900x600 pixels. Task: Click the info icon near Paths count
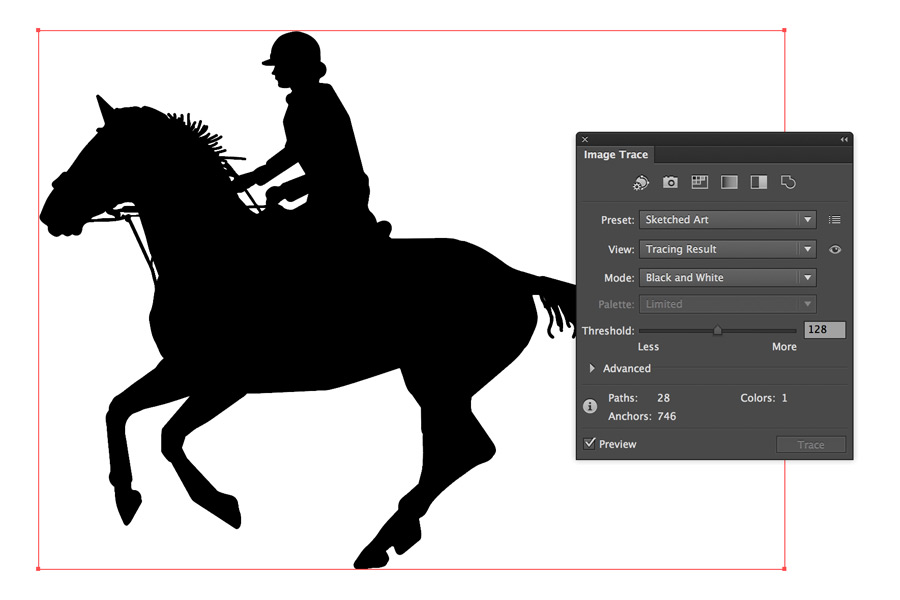click(x=589, y=406)
